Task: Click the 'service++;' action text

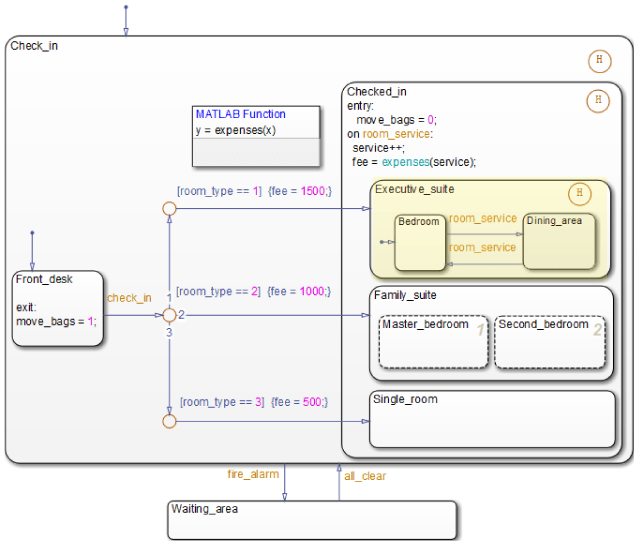Action: [x=378, y=148]
